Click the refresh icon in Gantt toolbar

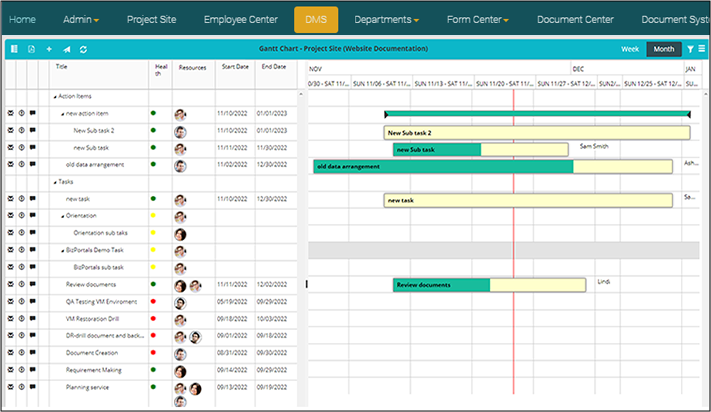point(84,49)
